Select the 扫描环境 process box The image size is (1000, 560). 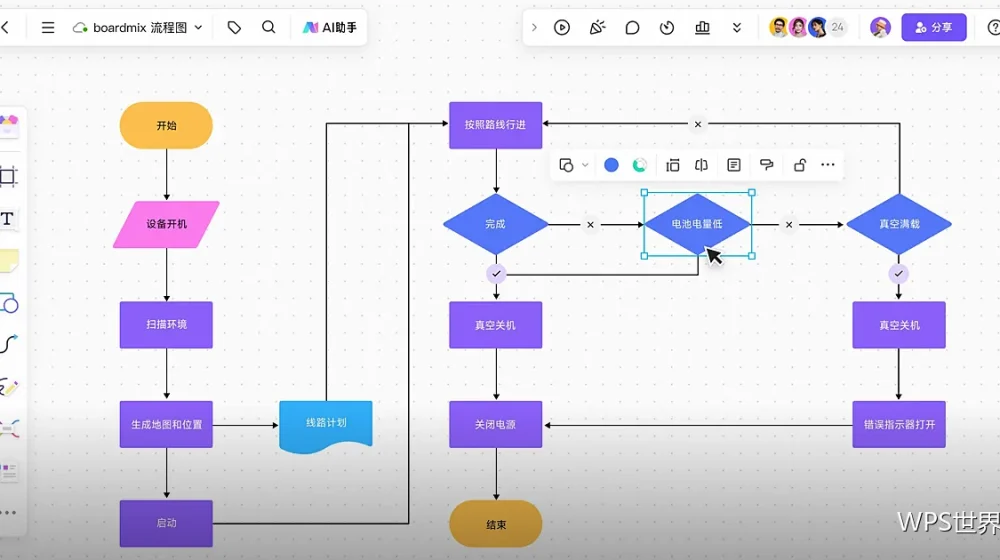click(x=166, y=325)
